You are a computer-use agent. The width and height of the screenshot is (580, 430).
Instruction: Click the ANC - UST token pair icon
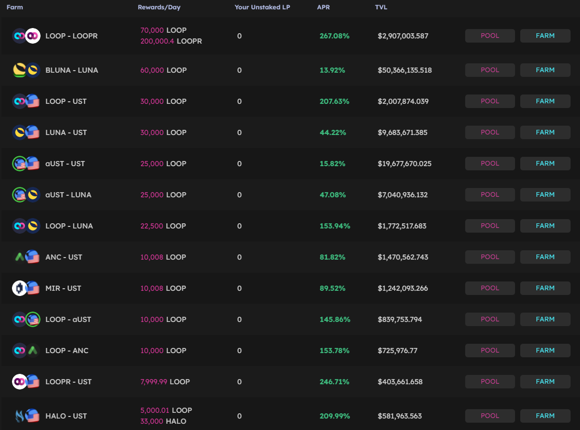point(26,257)
